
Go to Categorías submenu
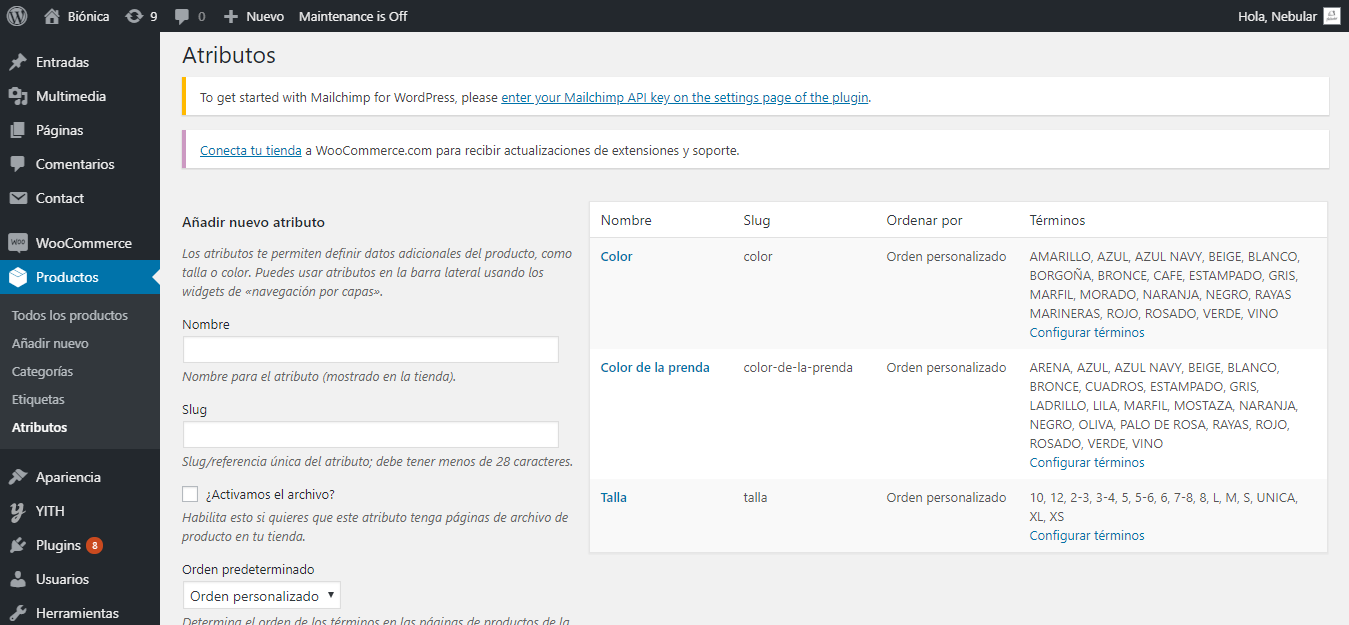point(42,371)
